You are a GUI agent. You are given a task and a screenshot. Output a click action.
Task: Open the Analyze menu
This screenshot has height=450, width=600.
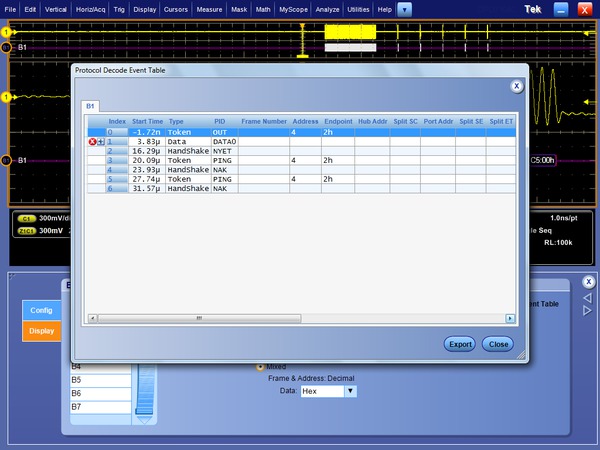tap(326, 9)
